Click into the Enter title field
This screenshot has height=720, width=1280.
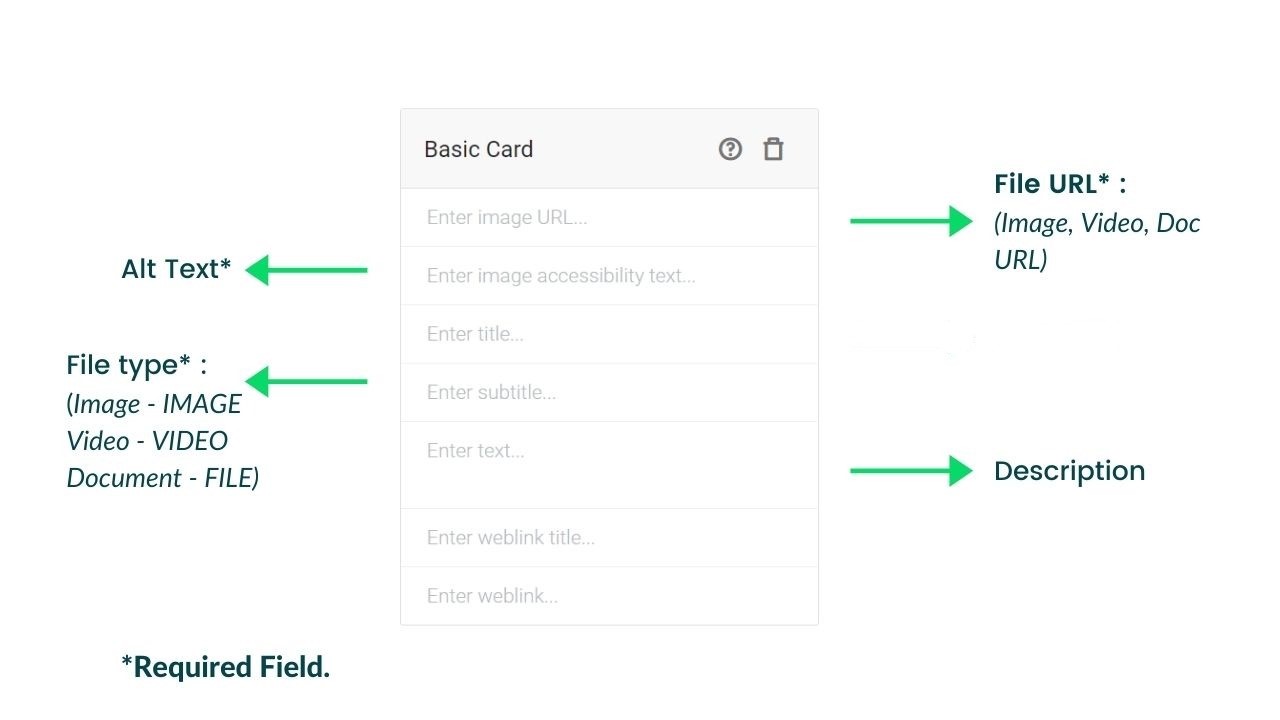point(609,334)
